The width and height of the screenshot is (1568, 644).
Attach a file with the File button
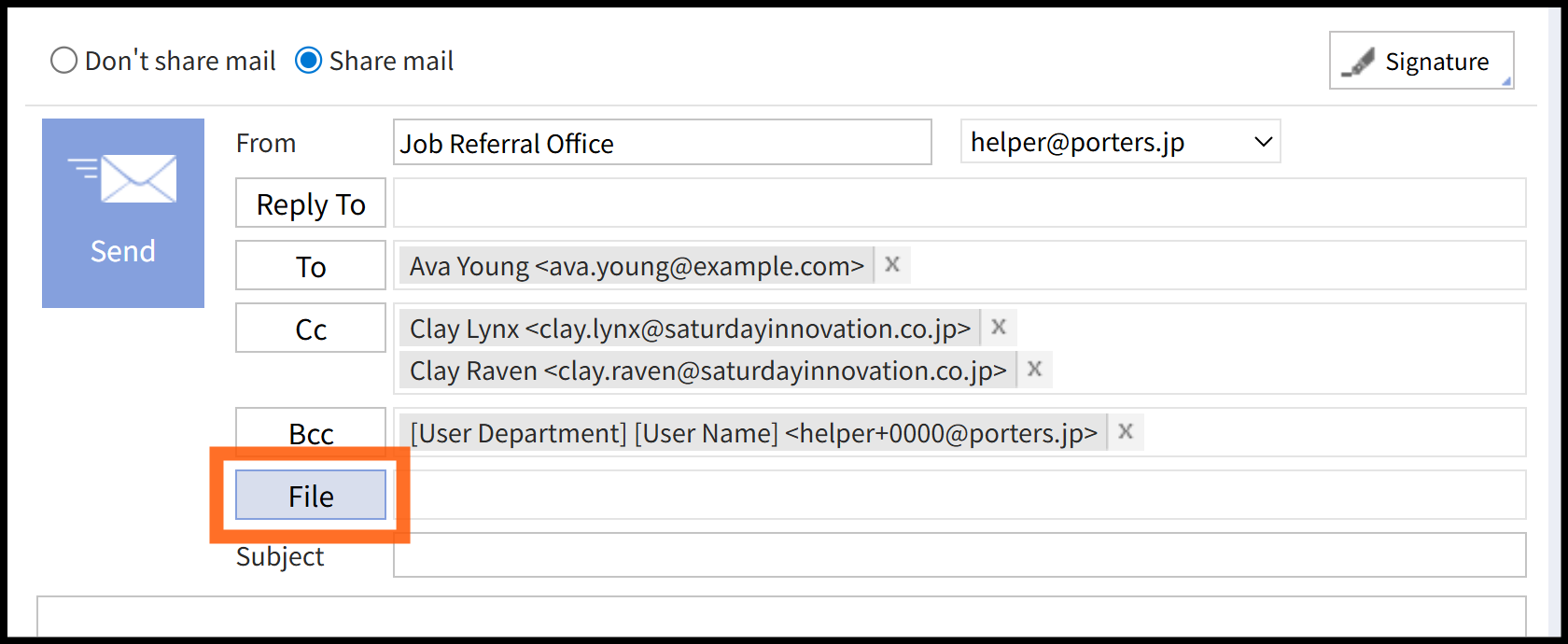click(x=311, y=496)
